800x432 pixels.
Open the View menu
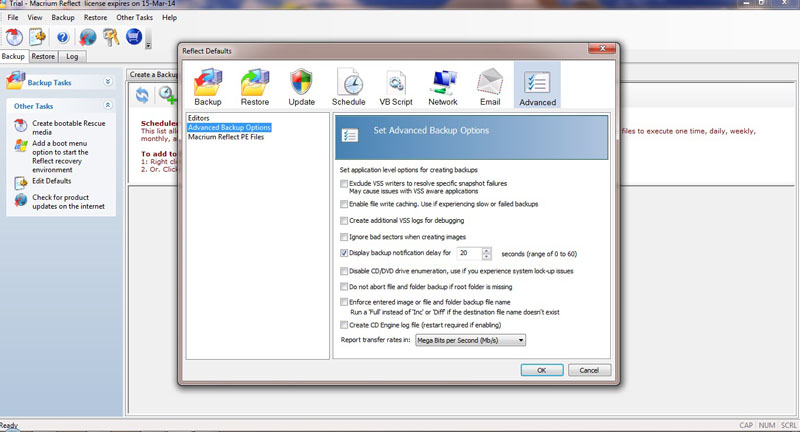[x=35, y=17]
